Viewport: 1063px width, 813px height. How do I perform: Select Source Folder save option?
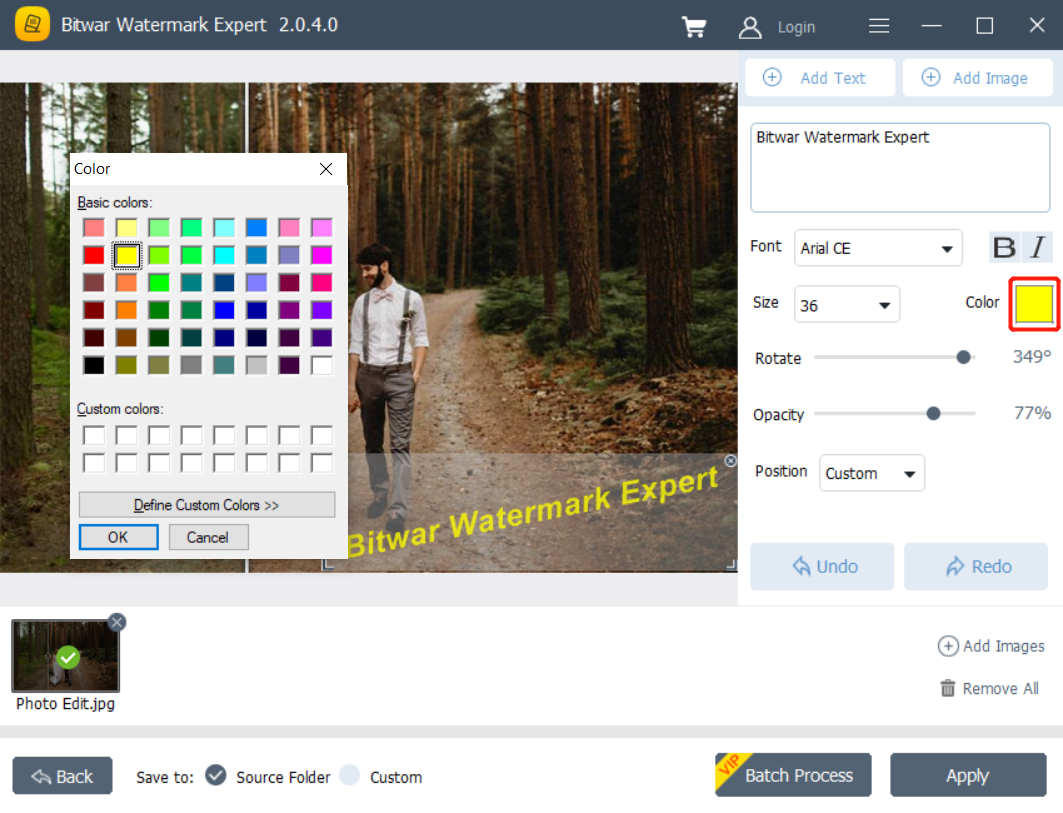[x=216, y=775]
